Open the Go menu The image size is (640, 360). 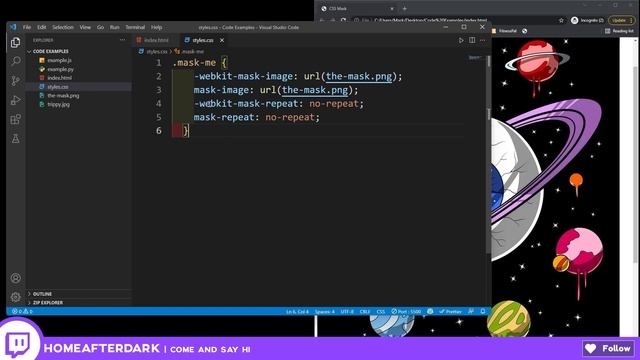pos(100,27)
